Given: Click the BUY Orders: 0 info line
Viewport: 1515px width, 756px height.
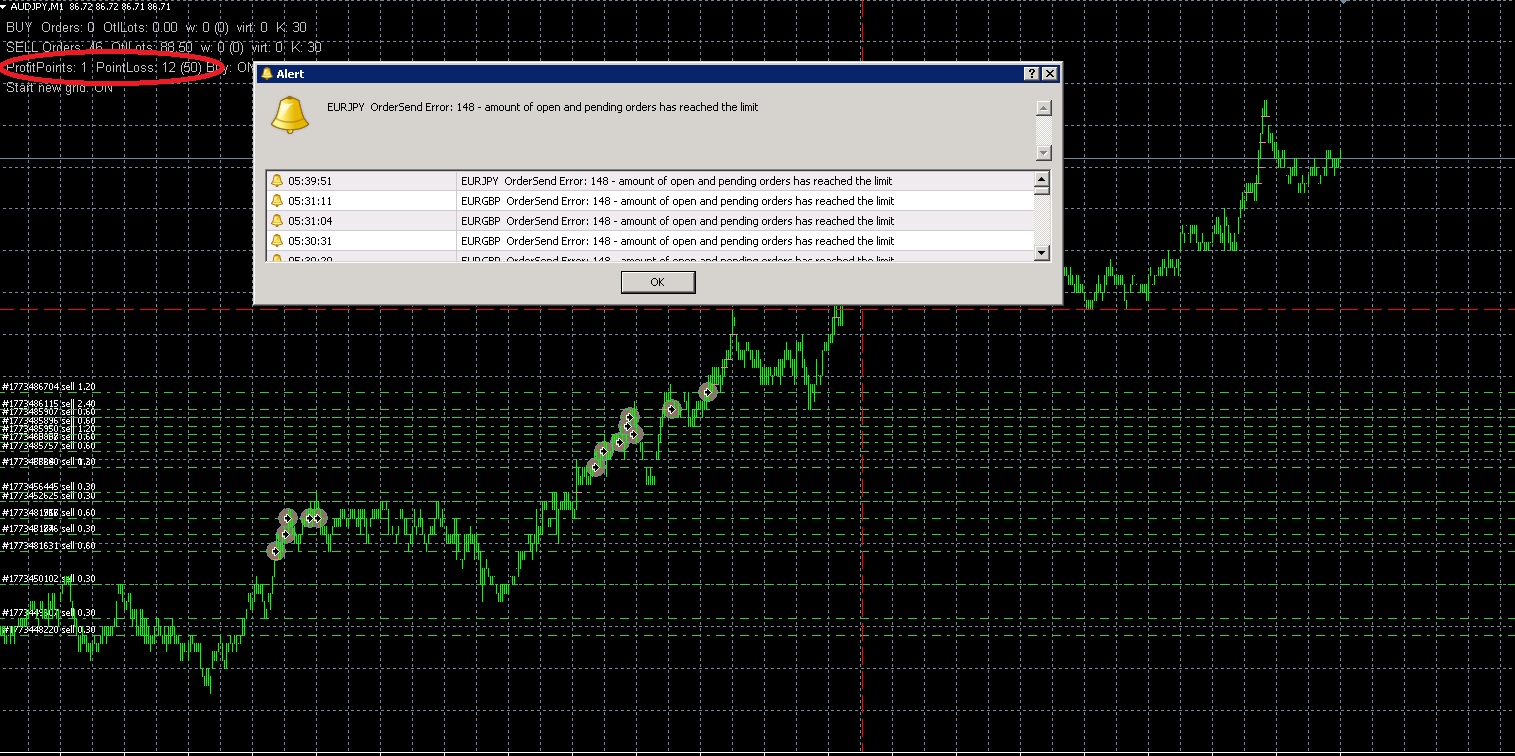Looking at the screenshot, I should point(157,28).
